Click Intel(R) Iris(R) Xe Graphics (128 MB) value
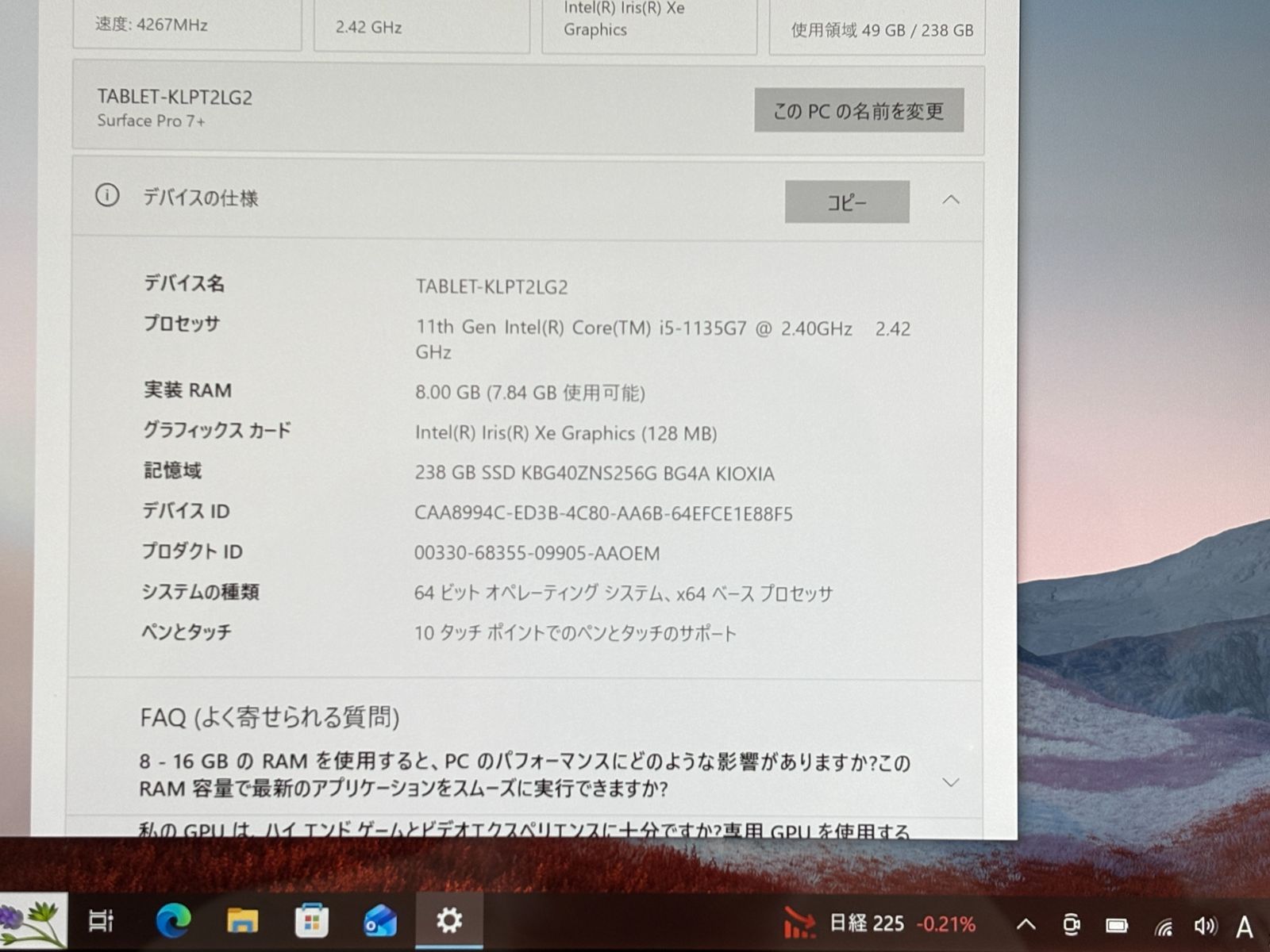Image resolution: width=1270 pixels, height=952 pixels. tap(566, 433)
